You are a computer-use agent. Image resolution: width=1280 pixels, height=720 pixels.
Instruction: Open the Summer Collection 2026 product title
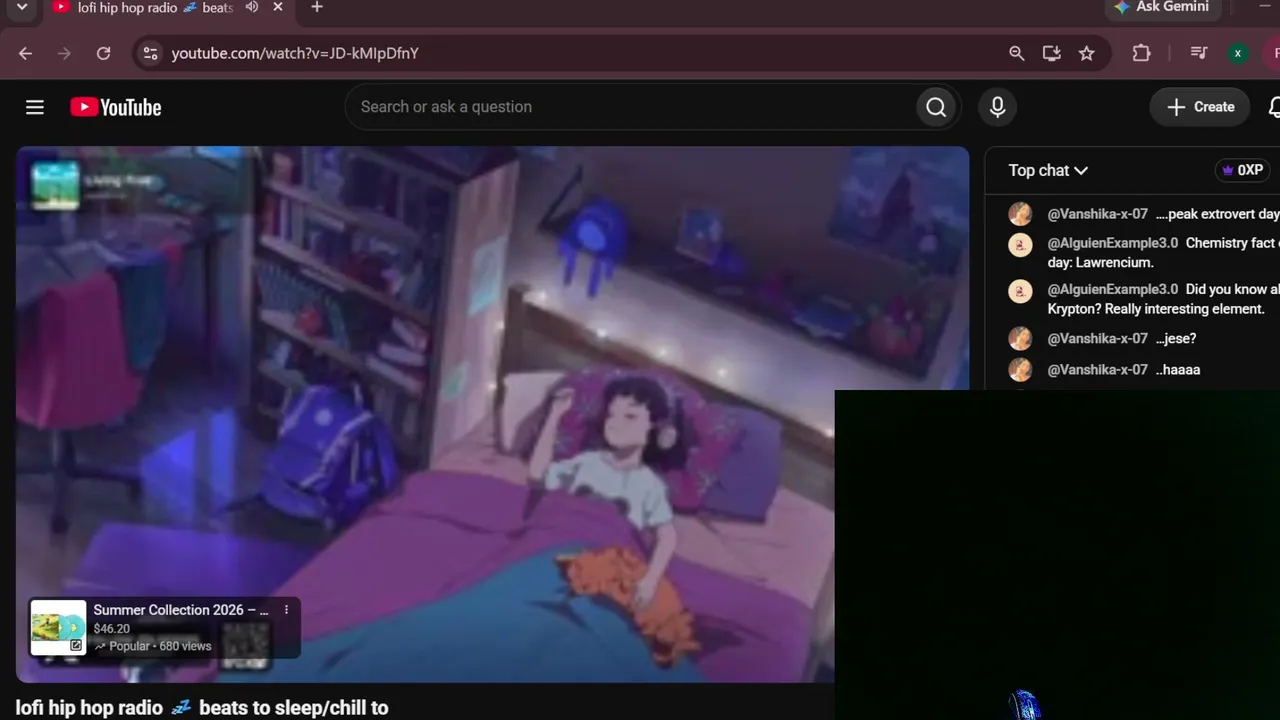[x=181, y=610]
